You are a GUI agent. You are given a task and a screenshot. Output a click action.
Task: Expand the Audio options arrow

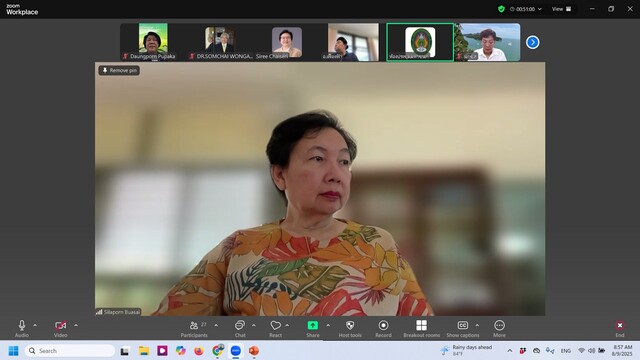point(35,325)
